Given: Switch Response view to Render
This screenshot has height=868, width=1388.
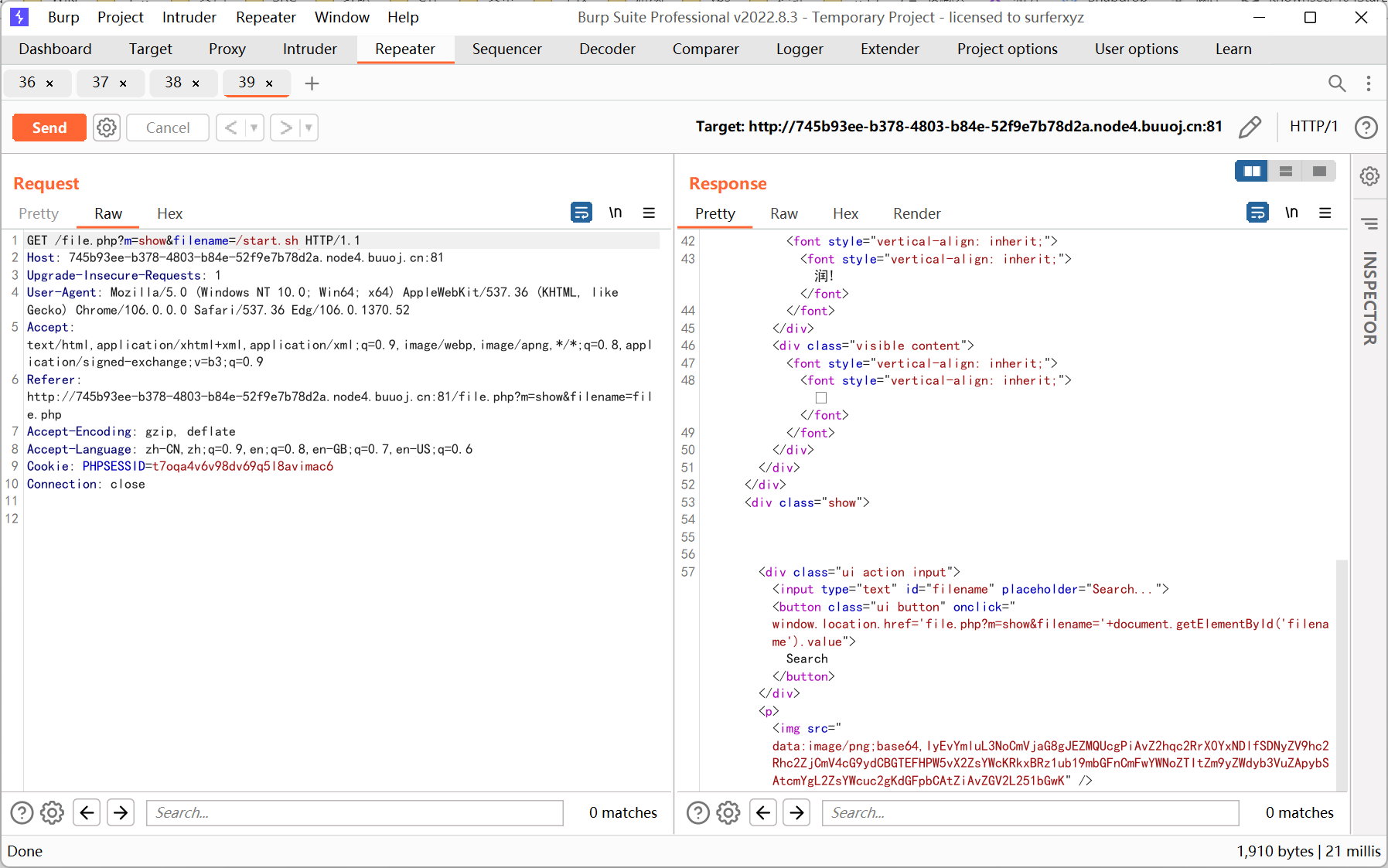Looking at the screenshot, I should tap(917, 213).
